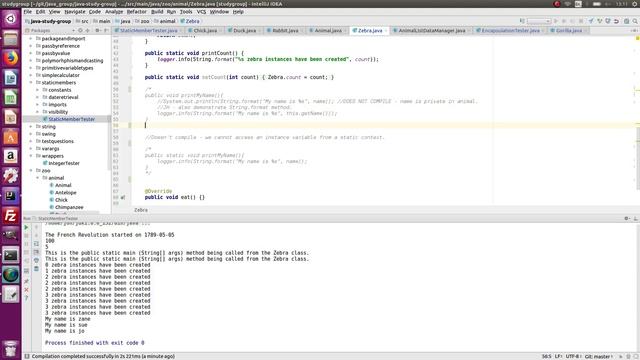This screenshot has width=640, height=360.
Task: Click the red Close X in Run panel
Action: 27,290
